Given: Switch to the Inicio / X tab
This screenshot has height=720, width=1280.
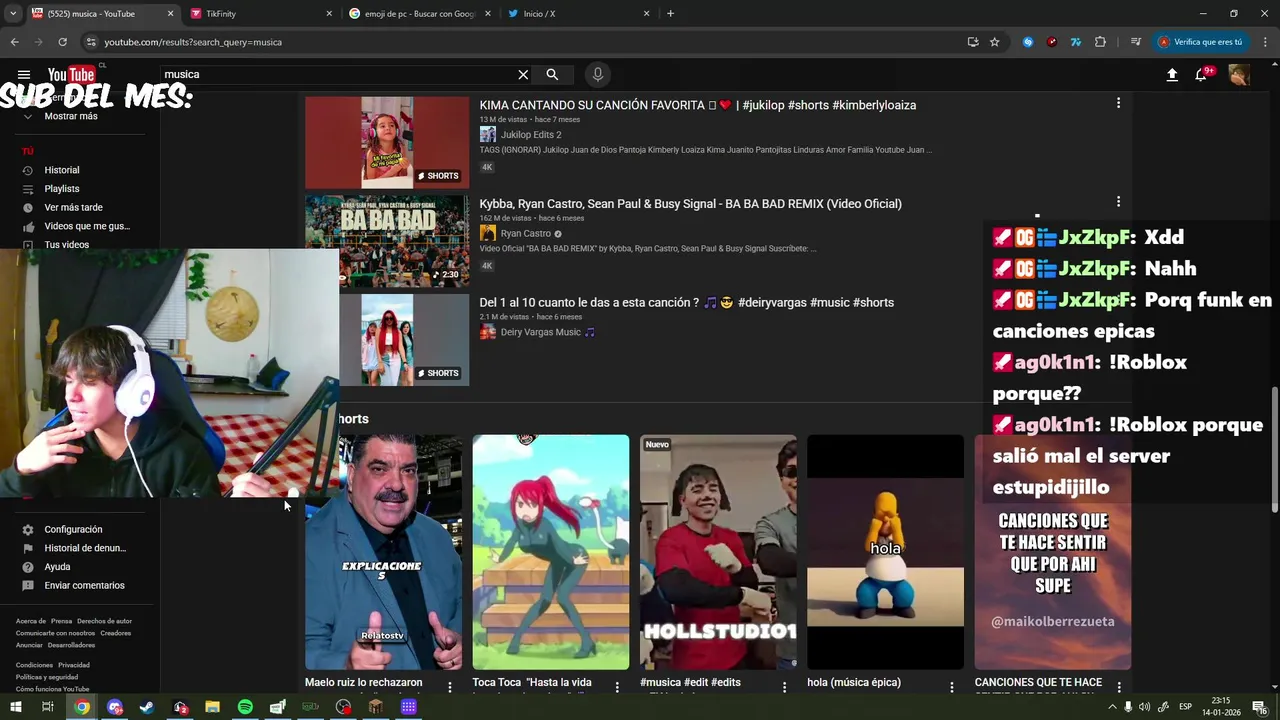Looking at the screenshot, I should (x=578, y=14).
